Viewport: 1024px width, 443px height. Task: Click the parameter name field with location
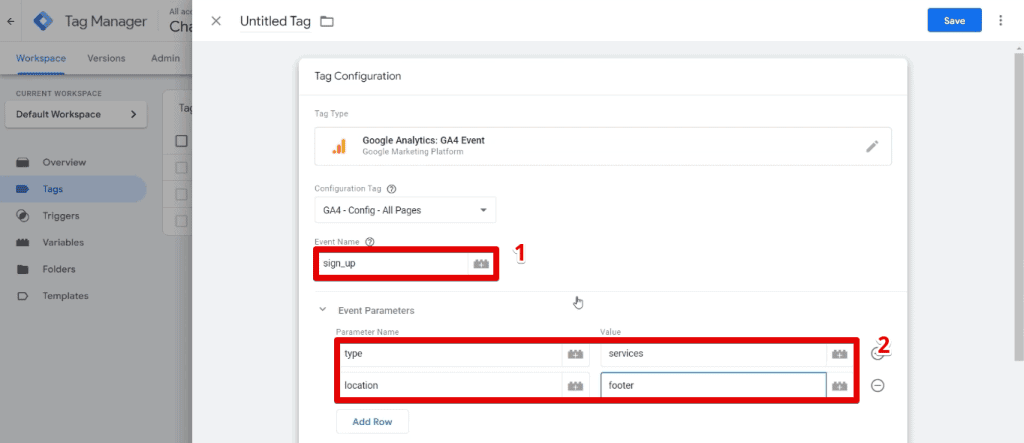[449, 386]
